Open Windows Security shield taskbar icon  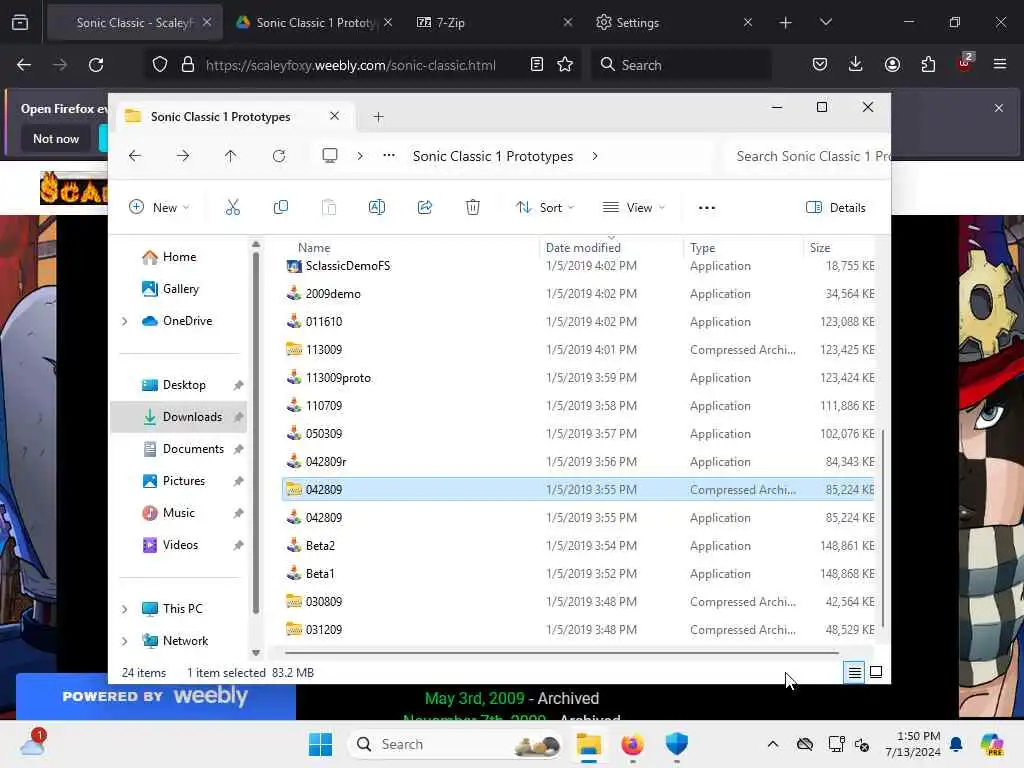(x=677, y=744)
